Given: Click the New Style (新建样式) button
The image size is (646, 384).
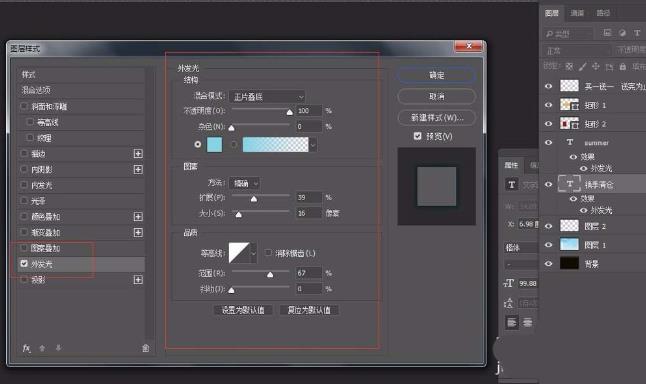Looking at the screenshot, I should click(x=437, y=118).
